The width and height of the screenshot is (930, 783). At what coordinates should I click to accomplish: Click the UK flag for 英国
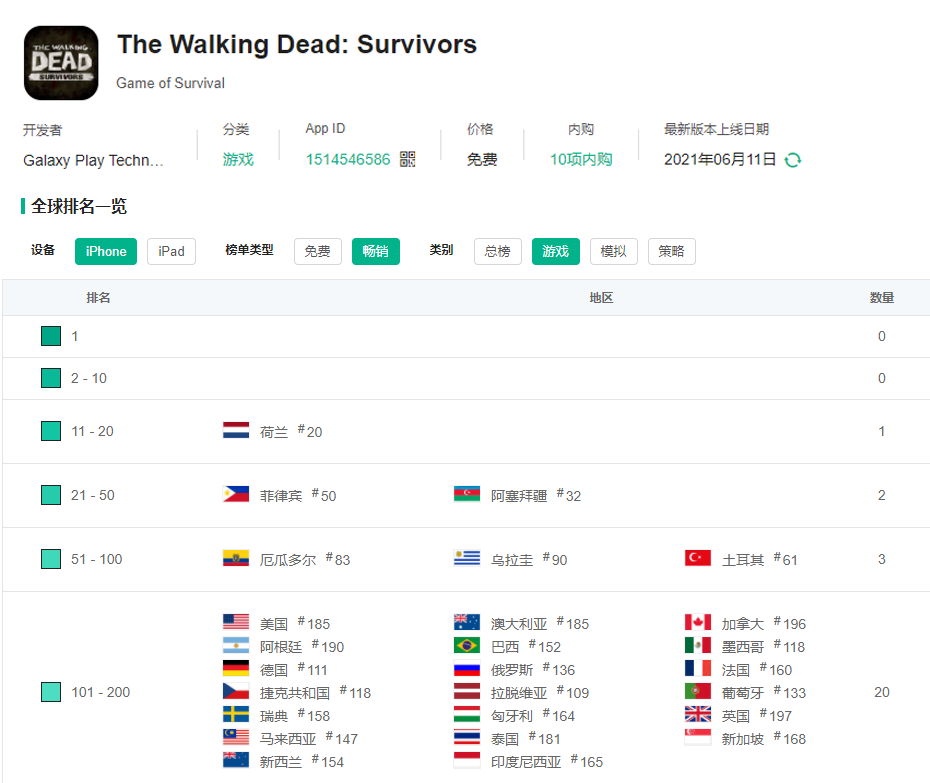[698, 715]
